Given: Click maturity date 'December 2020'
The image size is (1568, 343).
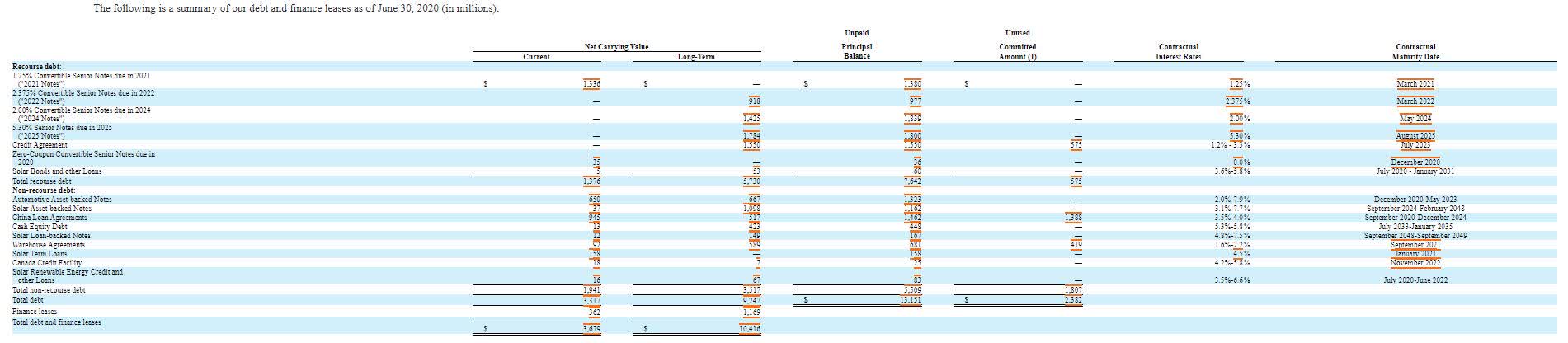Looking at the screenshot, I should 1415,162.
